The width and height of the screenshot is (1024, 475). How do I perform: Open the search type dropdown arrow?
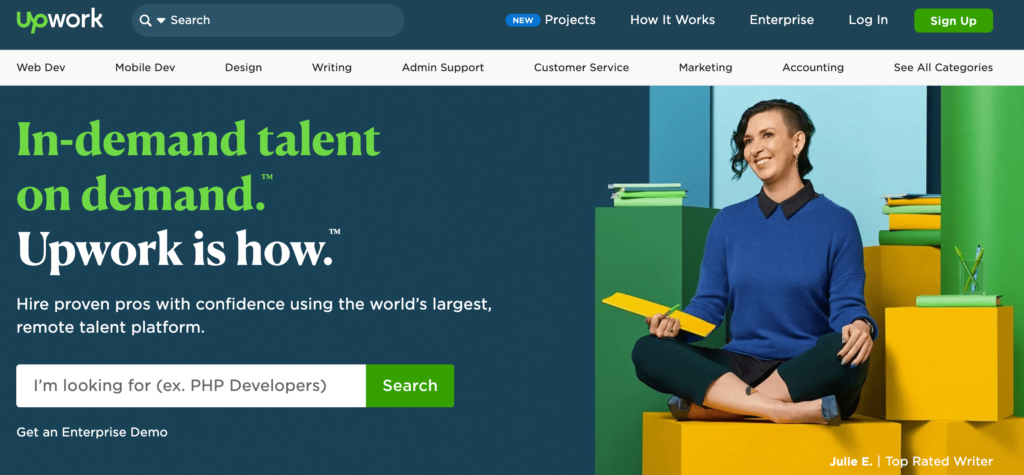tap(161, 21)
